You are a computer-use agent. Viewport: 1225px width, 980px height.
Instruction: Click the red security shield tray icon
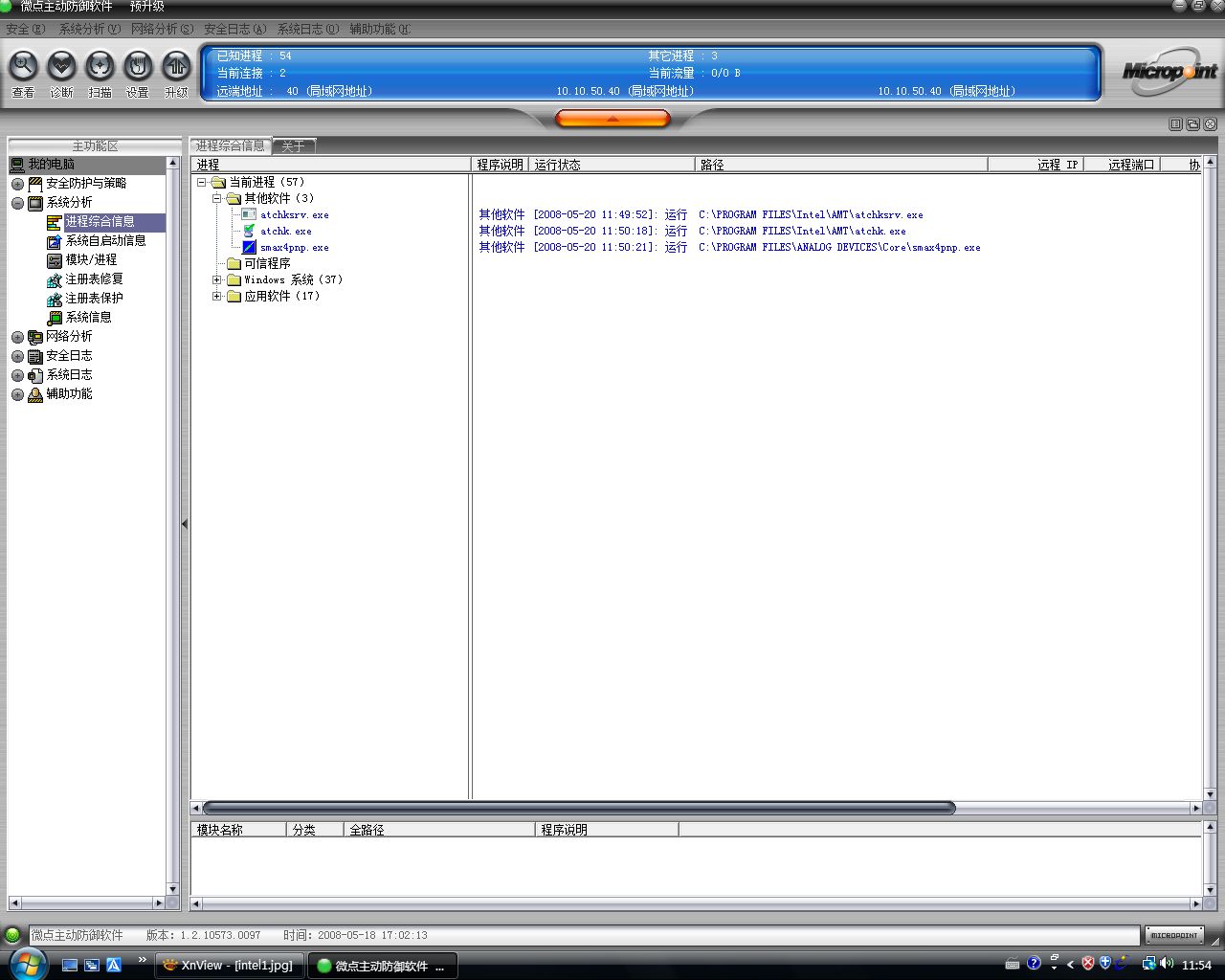pos(1087,964)
